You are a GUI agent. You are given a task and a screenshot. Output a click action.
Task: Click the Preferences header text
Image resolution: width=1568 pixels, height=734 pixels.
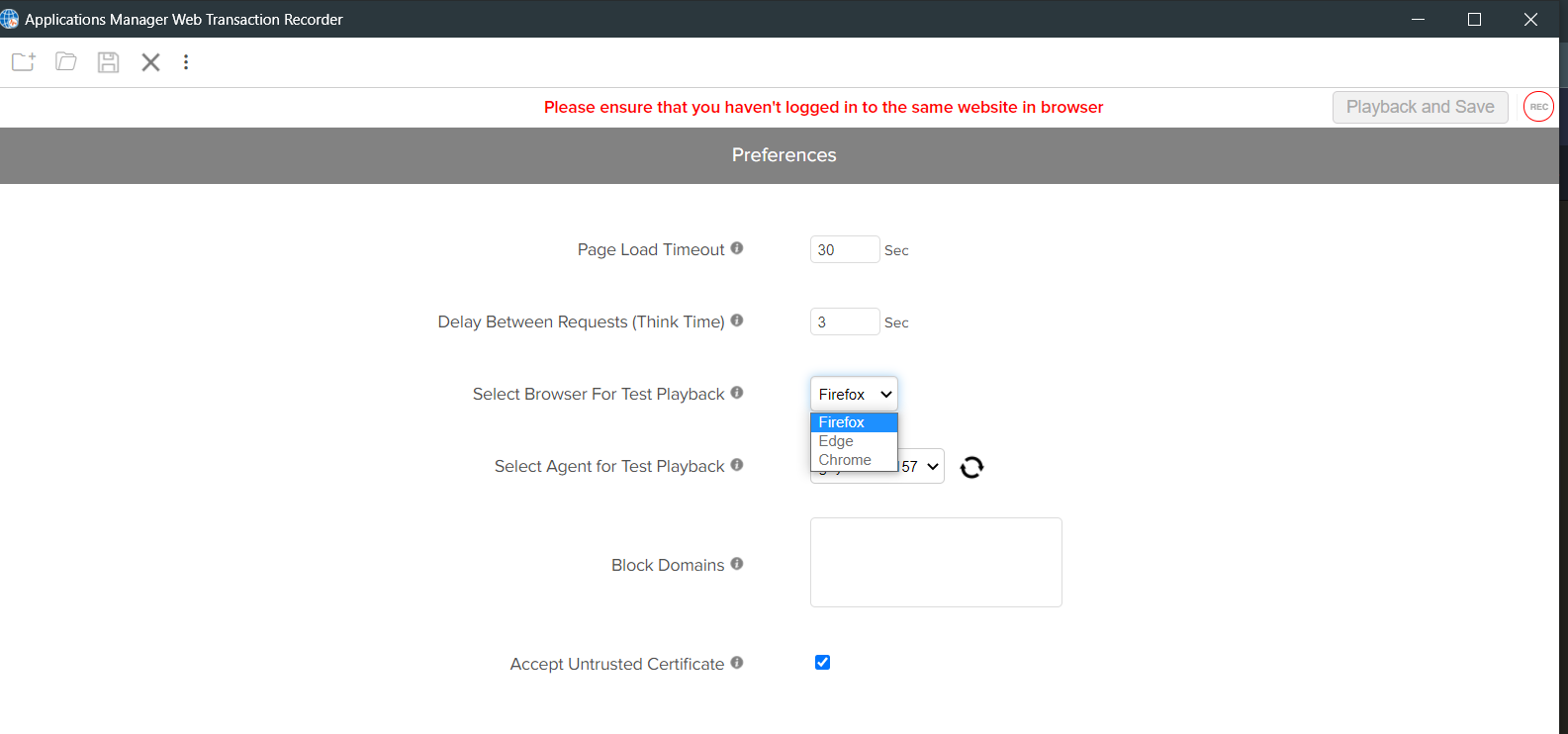pyautogui.click(x=784, y=155)
